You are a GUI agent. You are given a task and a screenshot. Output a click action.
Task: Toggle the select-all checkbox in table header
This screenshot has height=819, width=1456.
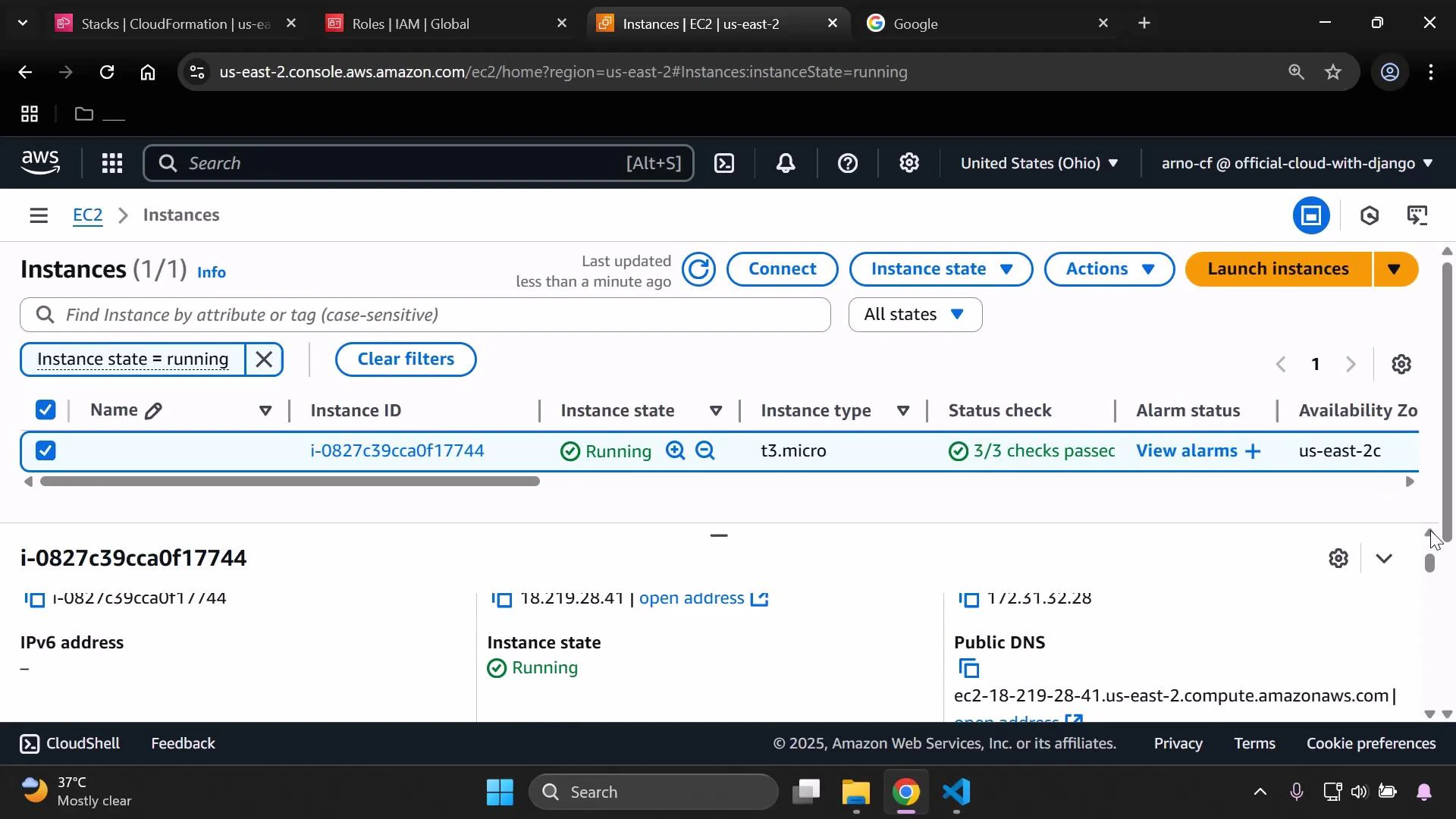click(45, 409)
